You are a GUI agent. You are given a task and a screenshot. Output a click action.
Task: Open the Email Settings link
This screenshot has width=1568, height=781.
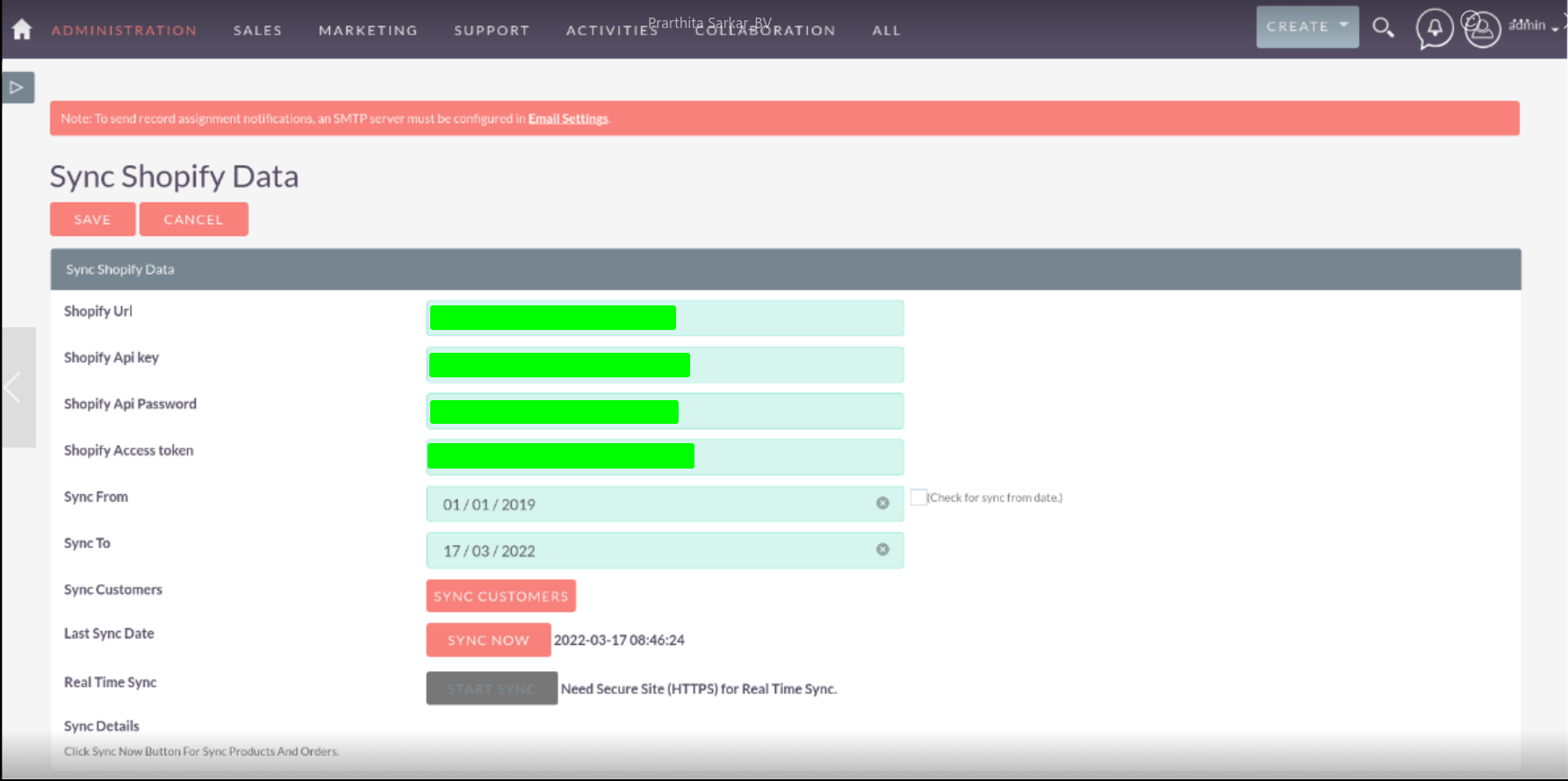tap(568, 118)
